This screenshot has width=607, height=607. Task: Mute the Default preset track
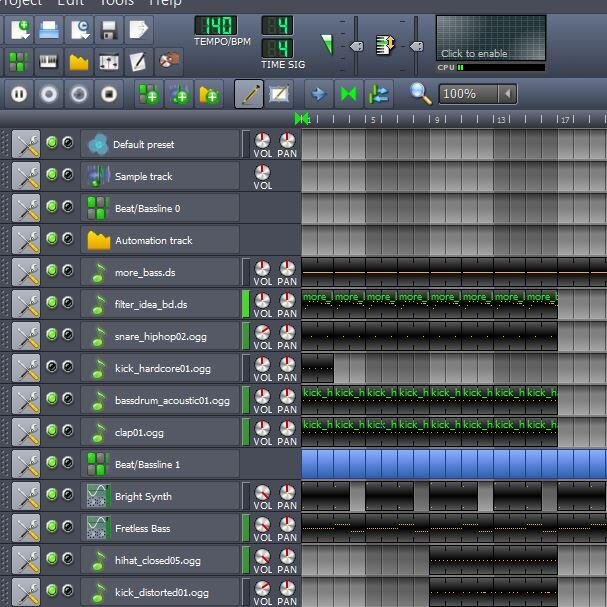coord(51,142)
